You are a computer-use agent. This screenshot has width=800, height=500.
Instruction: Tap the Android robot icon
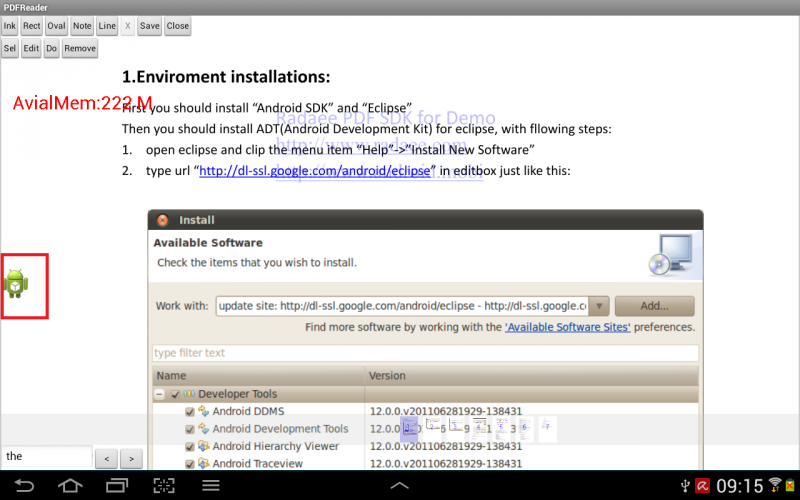16,284
